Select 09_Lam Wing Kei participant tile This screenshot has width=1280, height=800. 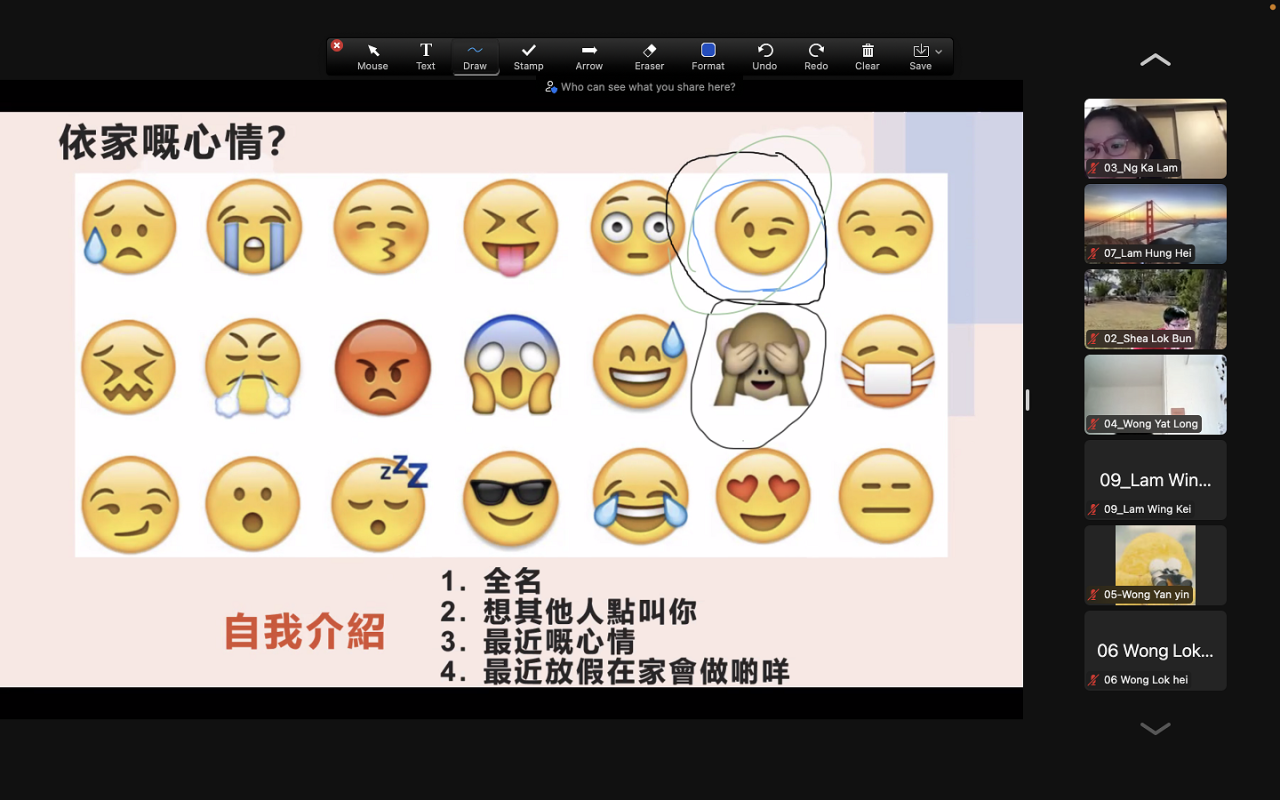1155,480
